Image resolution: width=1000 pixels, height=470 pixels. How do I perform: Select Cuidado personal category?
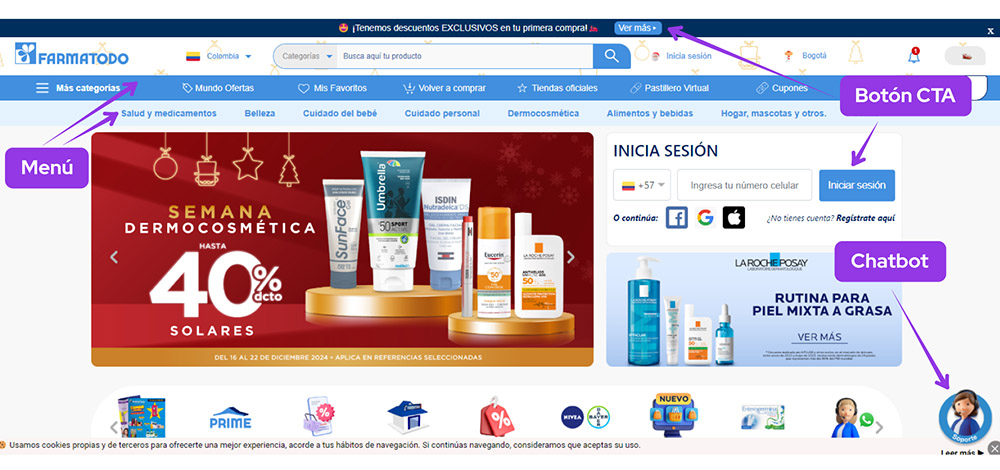click(442, 114)
